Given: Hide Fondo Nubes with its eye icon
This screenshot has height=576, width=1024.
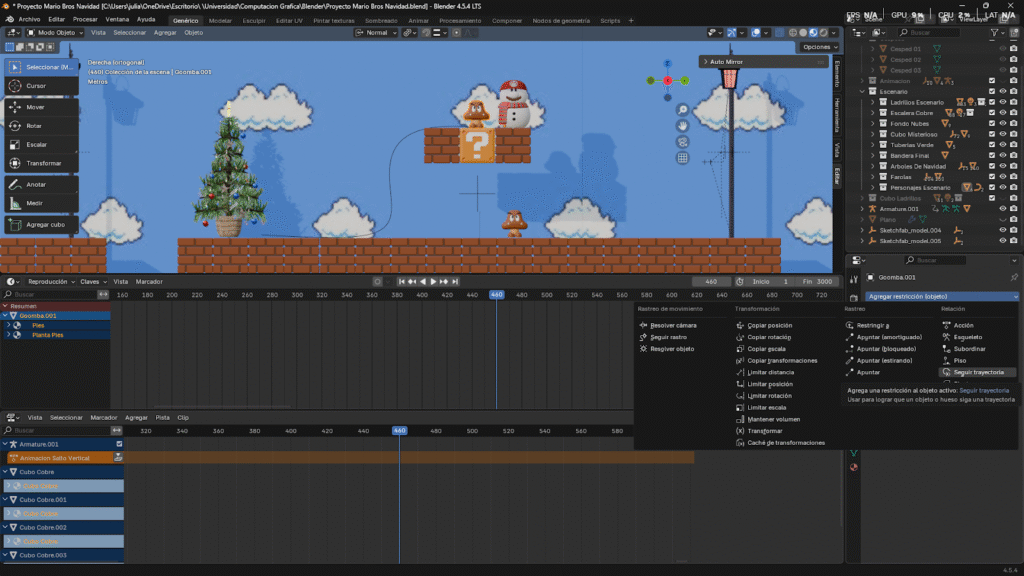Looking at the screenshot, I should click(x=1003, y=123).
